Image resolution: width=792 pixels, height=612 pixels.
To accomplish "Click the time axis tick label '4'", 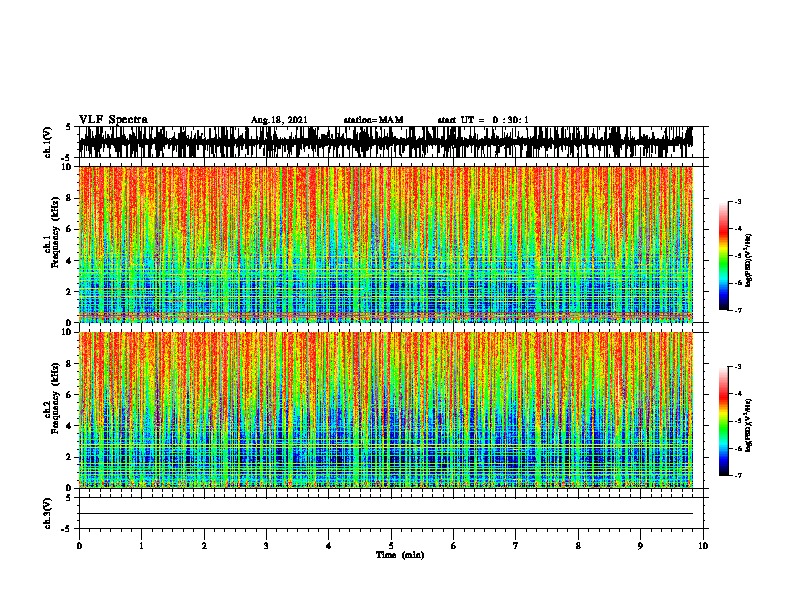I will [x=329, y=545].
